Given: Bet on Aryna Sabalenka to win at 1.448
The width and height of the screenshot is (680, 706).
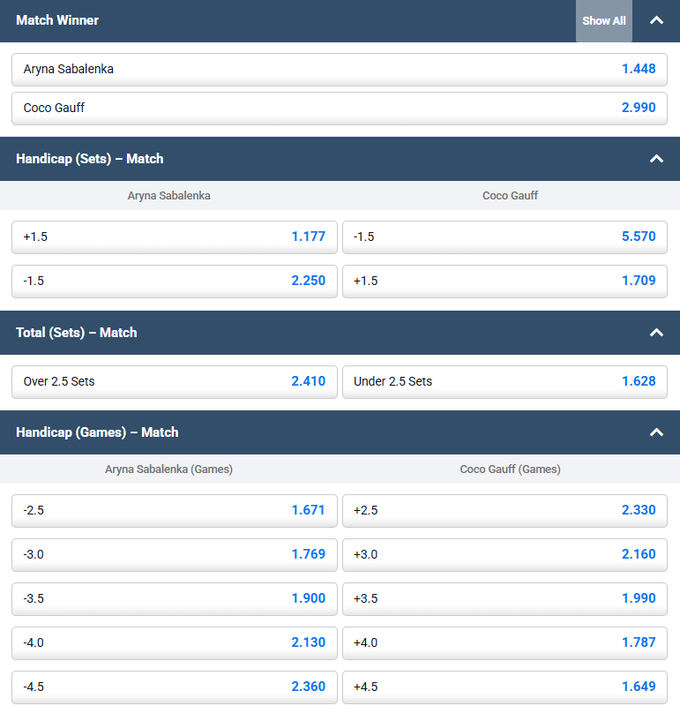Looking at the screenshot, I should (339, 69).
